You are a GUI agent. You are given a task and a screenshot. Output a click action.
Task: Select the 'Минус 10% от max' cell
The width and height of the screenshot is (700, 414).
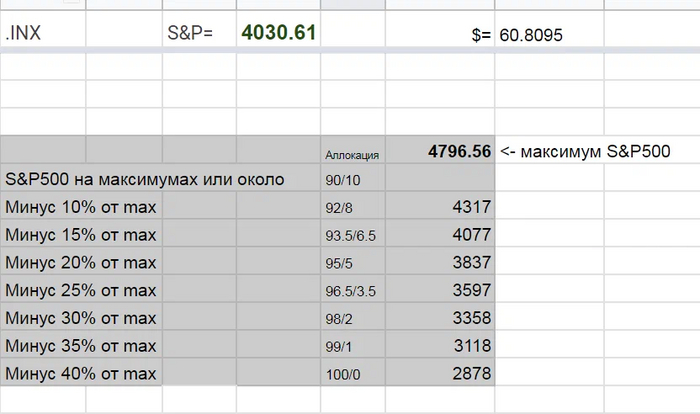pyautogui.click(x=82, y=208)
